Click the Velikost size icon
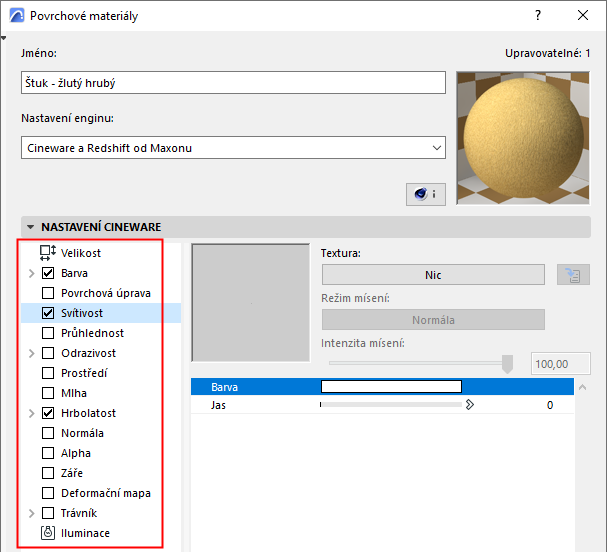The height and width of the screenshot is (552, 607). pyautogui.click(x=48, y=253)
